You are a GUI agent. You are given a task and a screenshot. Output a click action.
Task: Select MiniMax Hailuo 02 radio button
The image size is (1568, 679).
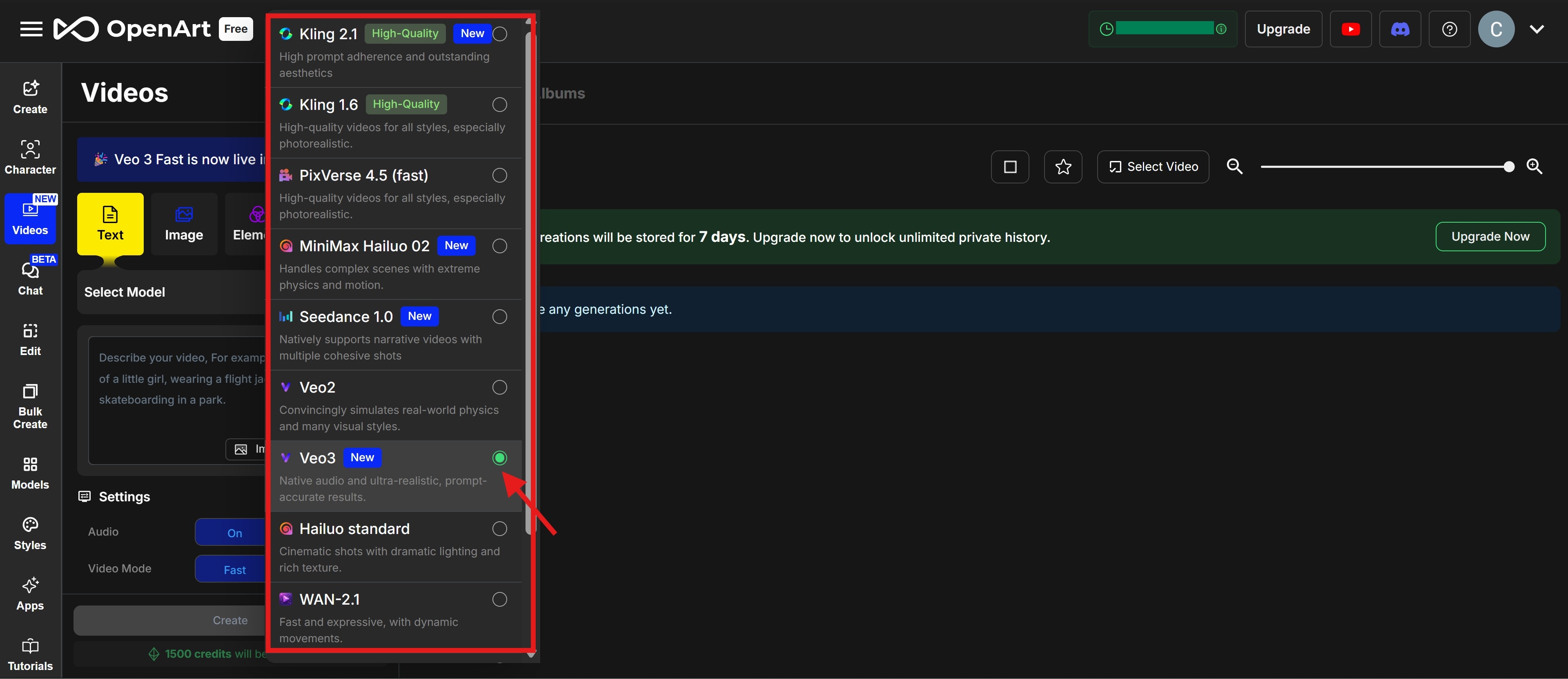pos(500,246)
